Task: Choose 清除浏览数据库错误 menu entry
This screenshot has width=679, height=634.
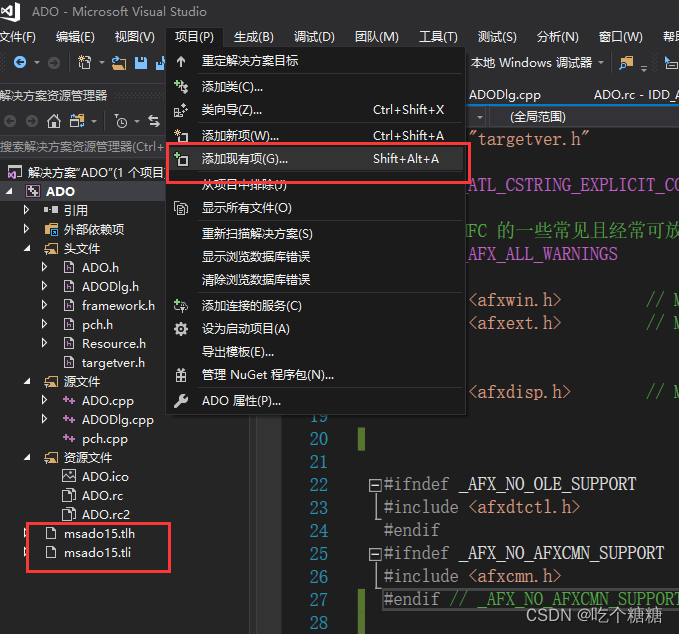Action: pyautogui.click(x=315, y=280)
